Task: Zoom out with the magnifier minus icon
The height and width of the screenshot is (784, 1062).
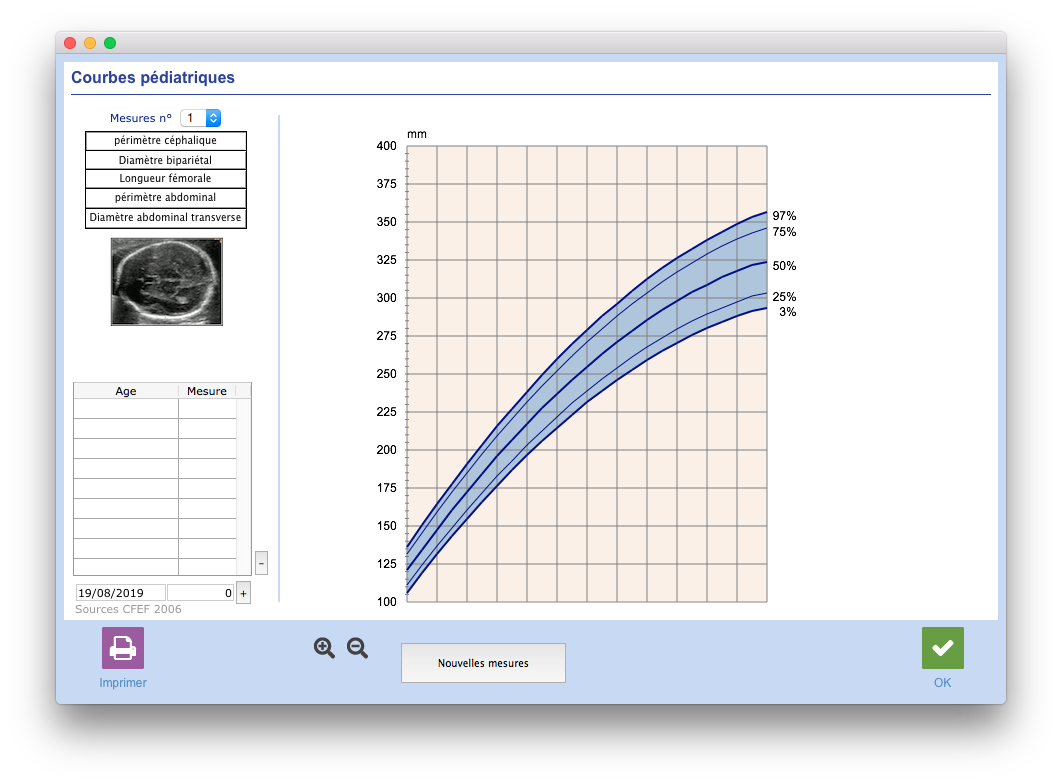Action: tap(357, 648)
